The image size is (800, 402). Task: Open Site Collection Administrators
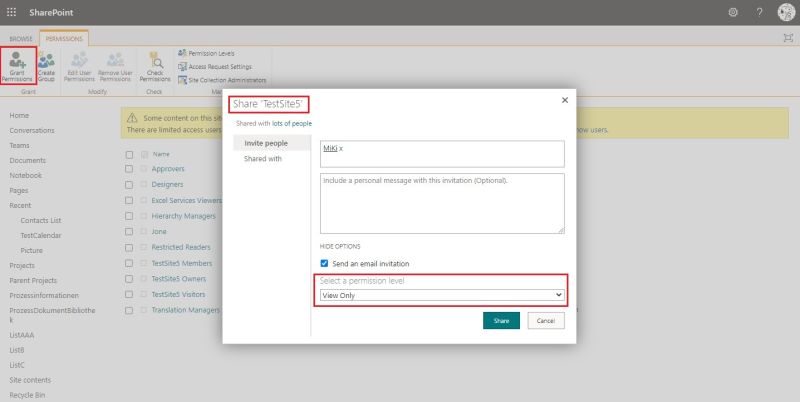point(222,80)
